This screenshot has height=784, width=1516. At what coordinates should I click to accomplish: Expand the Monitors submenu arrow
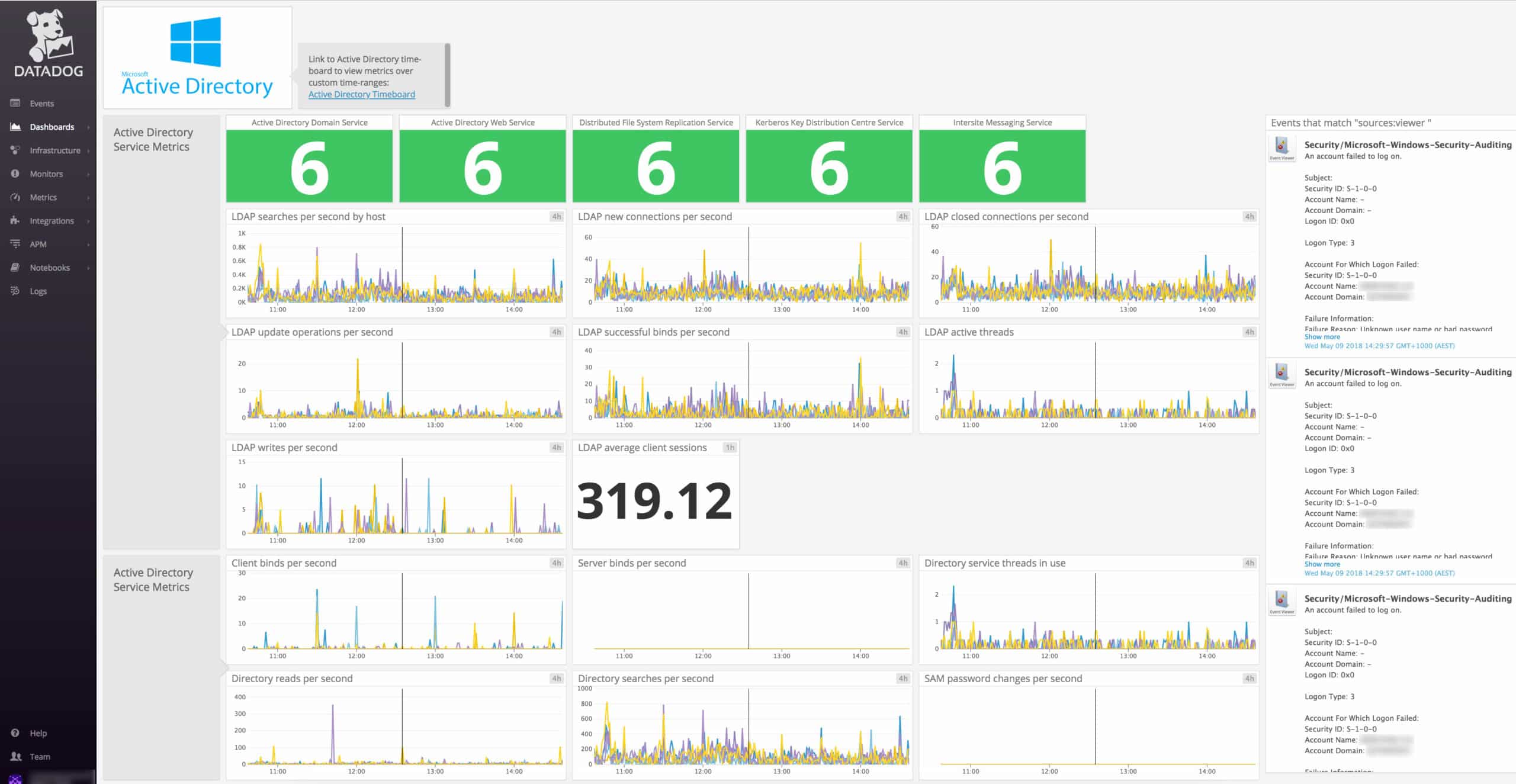(x=88, y=173)
